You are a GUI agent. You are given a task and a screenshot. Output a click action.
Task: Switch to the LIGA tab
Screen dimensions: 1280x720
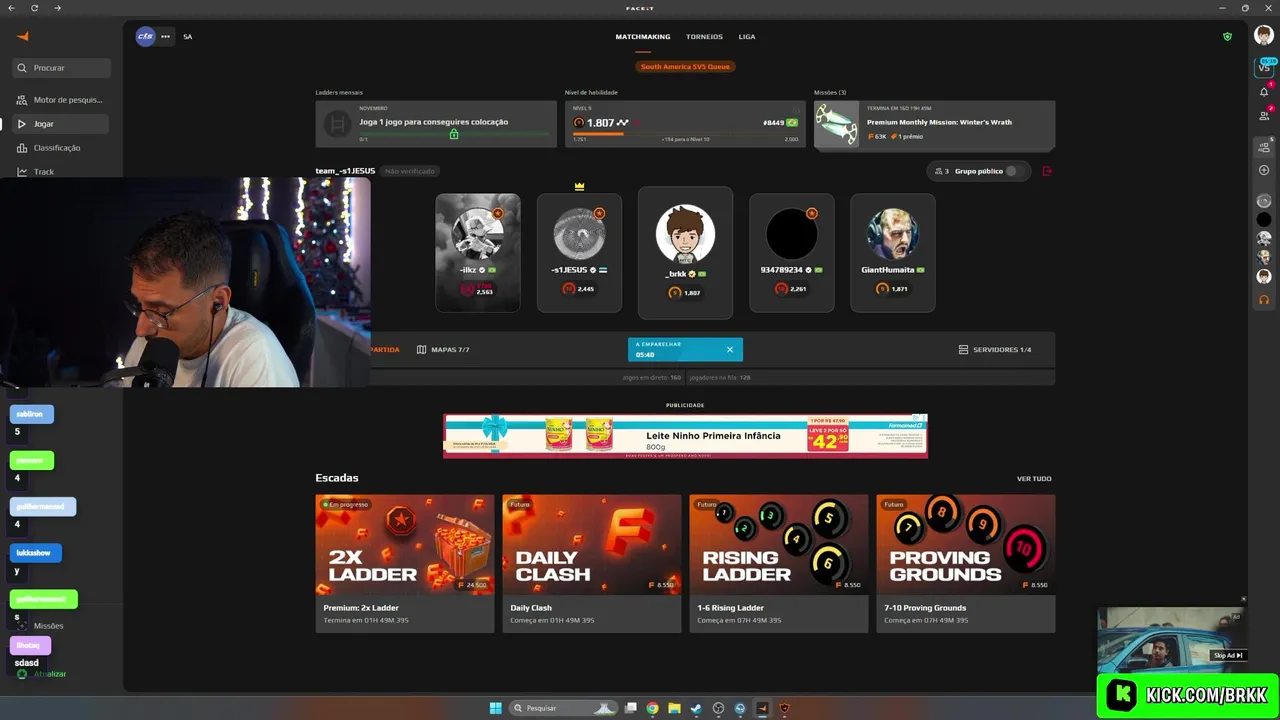747,36
